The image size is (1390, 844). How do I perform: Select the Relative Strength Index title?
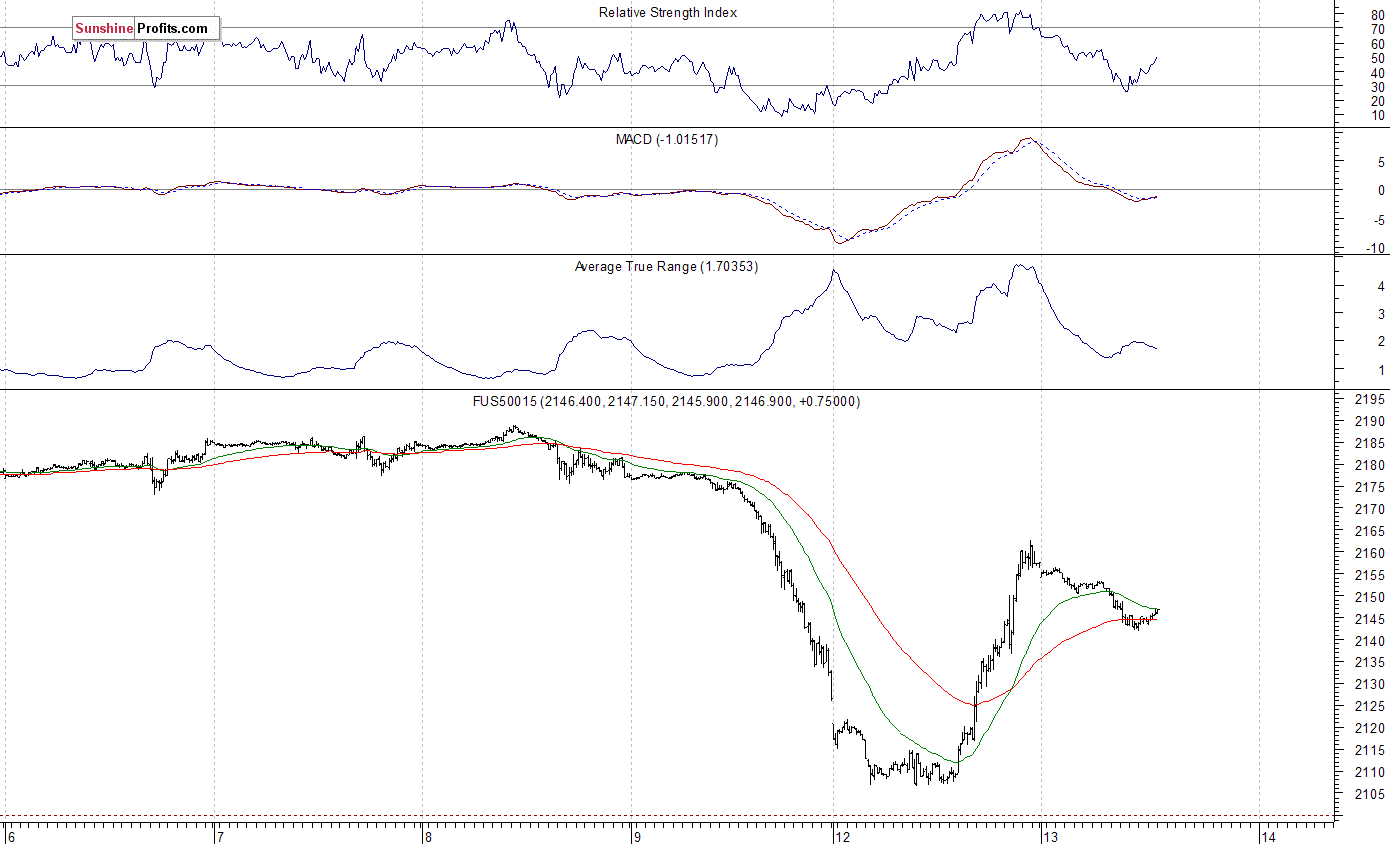pyautogui.click(x=668, y=13)
